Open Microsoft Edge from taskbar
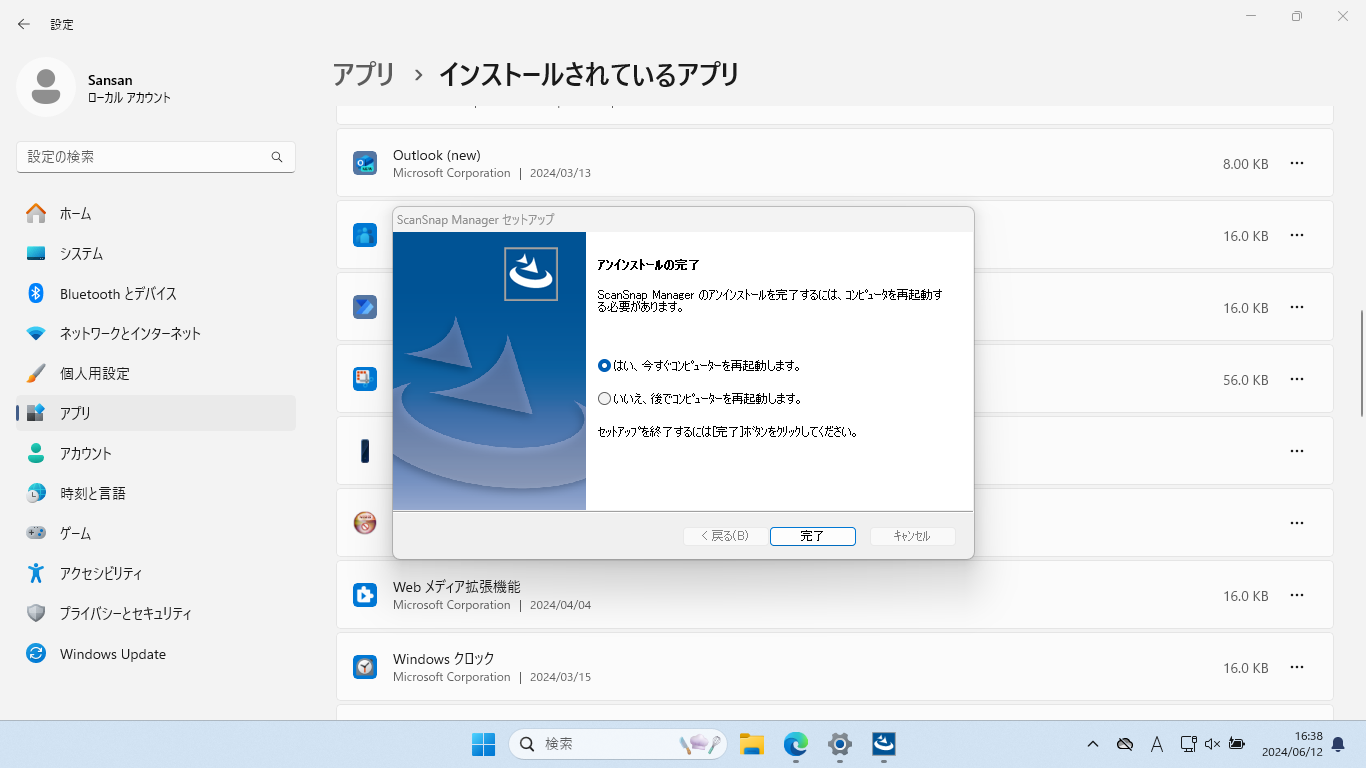Image resolution: width=1366 pixels, height=768 pixels. coord(796,744)
